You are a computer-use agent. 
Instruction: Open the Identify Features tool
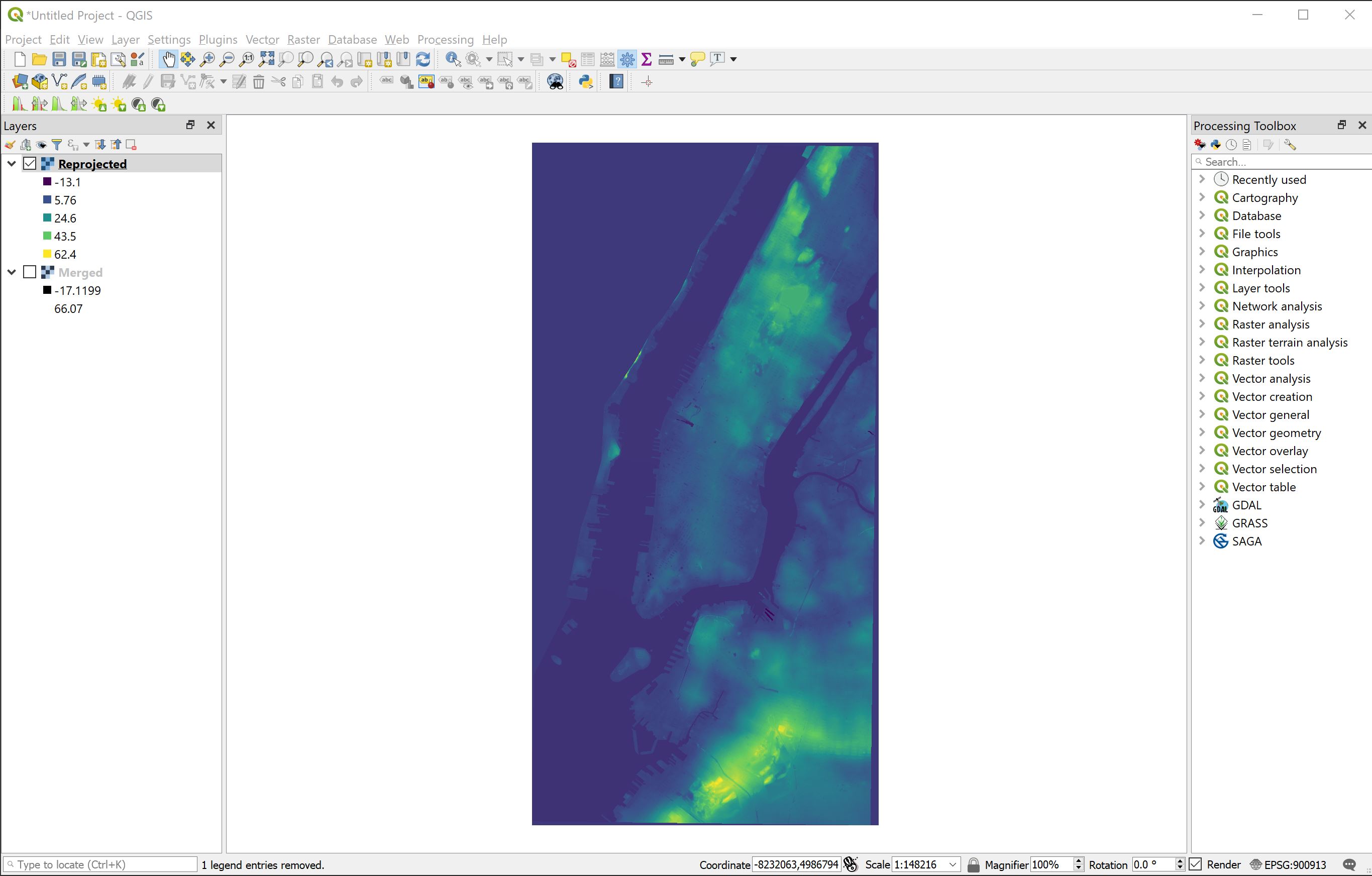452,59
